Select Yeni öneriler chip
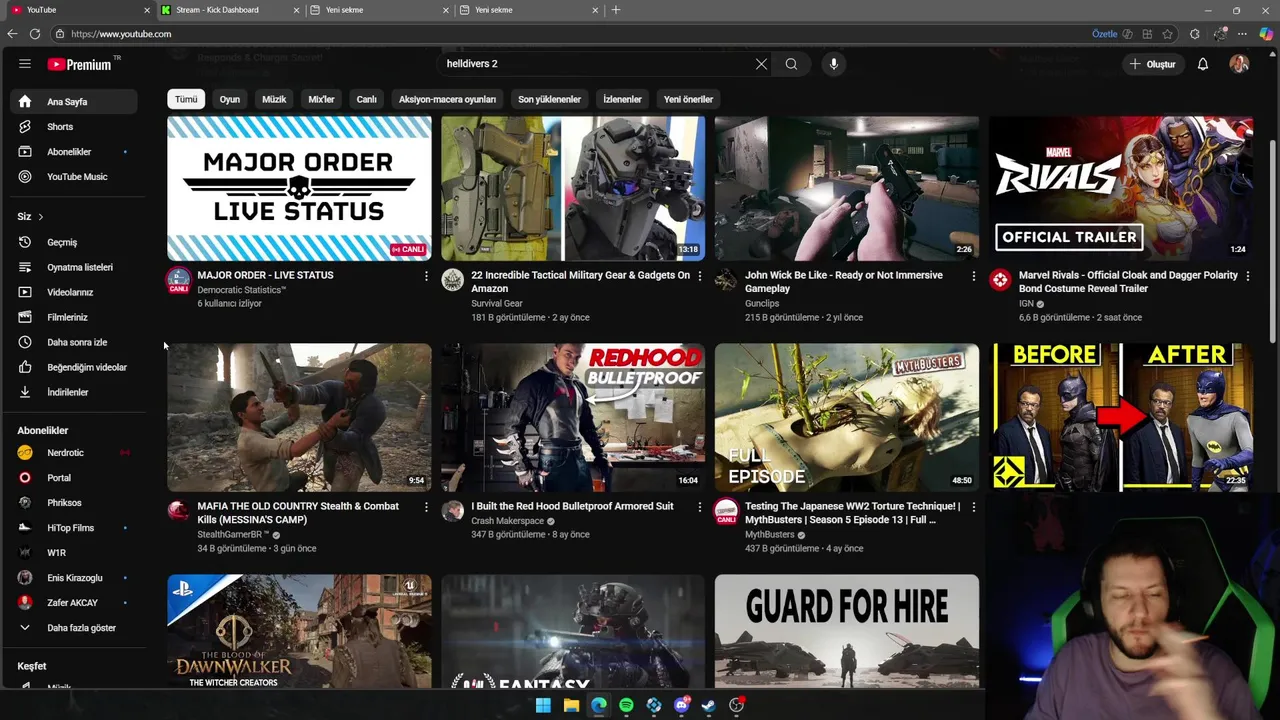The width and height of the screenshot is (1280, 720). (688, 99)
